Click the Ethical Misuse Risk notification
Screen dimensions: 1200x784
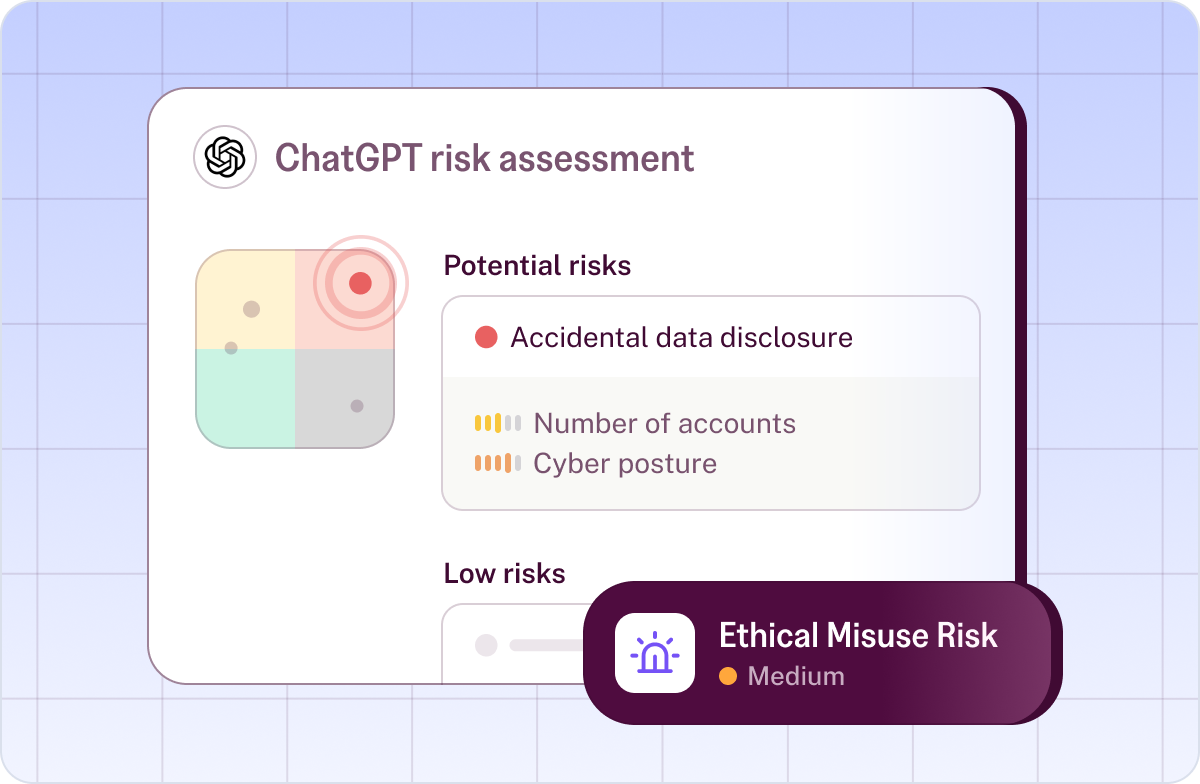coord(822,652)
